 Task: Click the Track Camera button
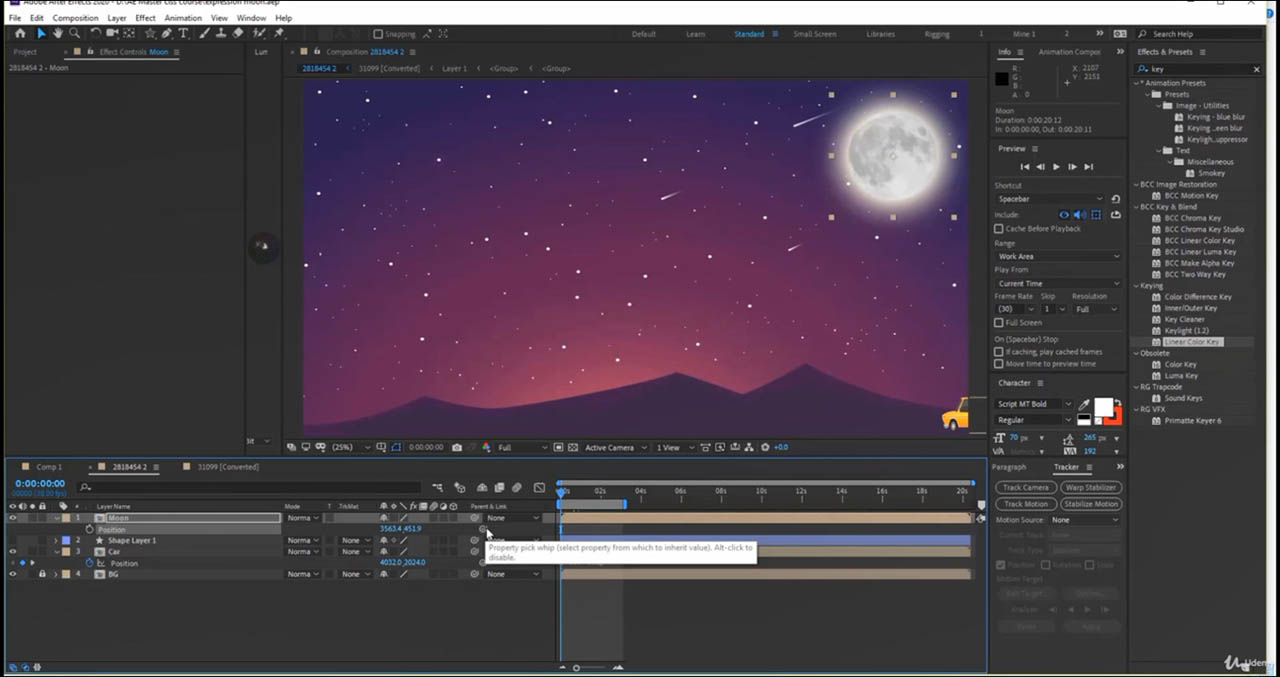point(1025,488)
